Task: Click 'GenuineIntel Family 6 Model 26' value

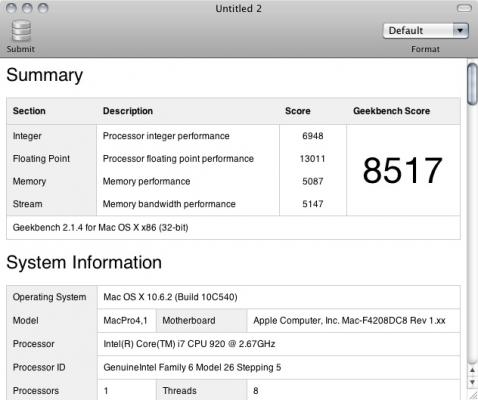Action: (x=192, y=368)
